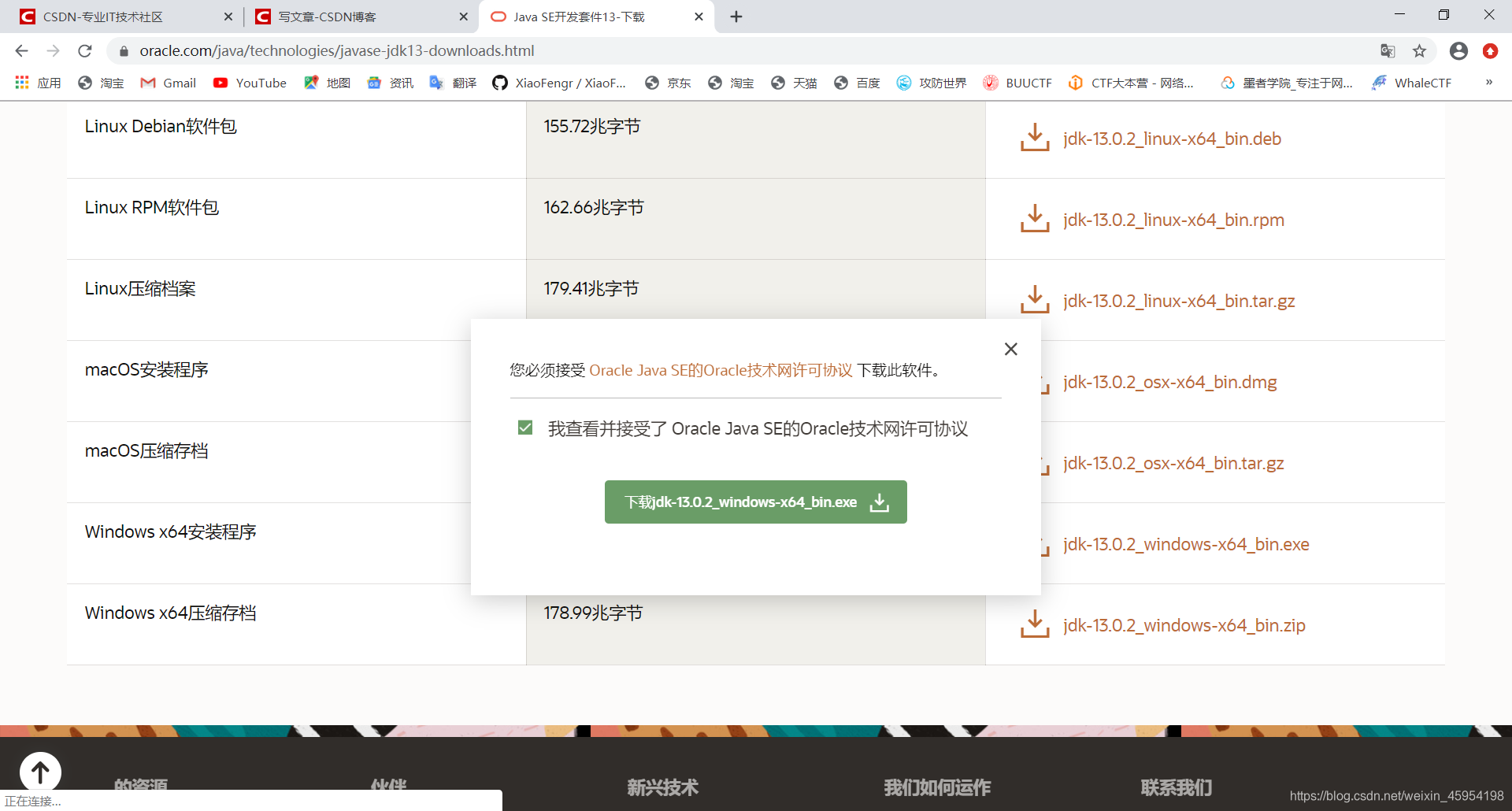Uncheck the Oracle license acceptance checkbox

click(x=525, y=428)
